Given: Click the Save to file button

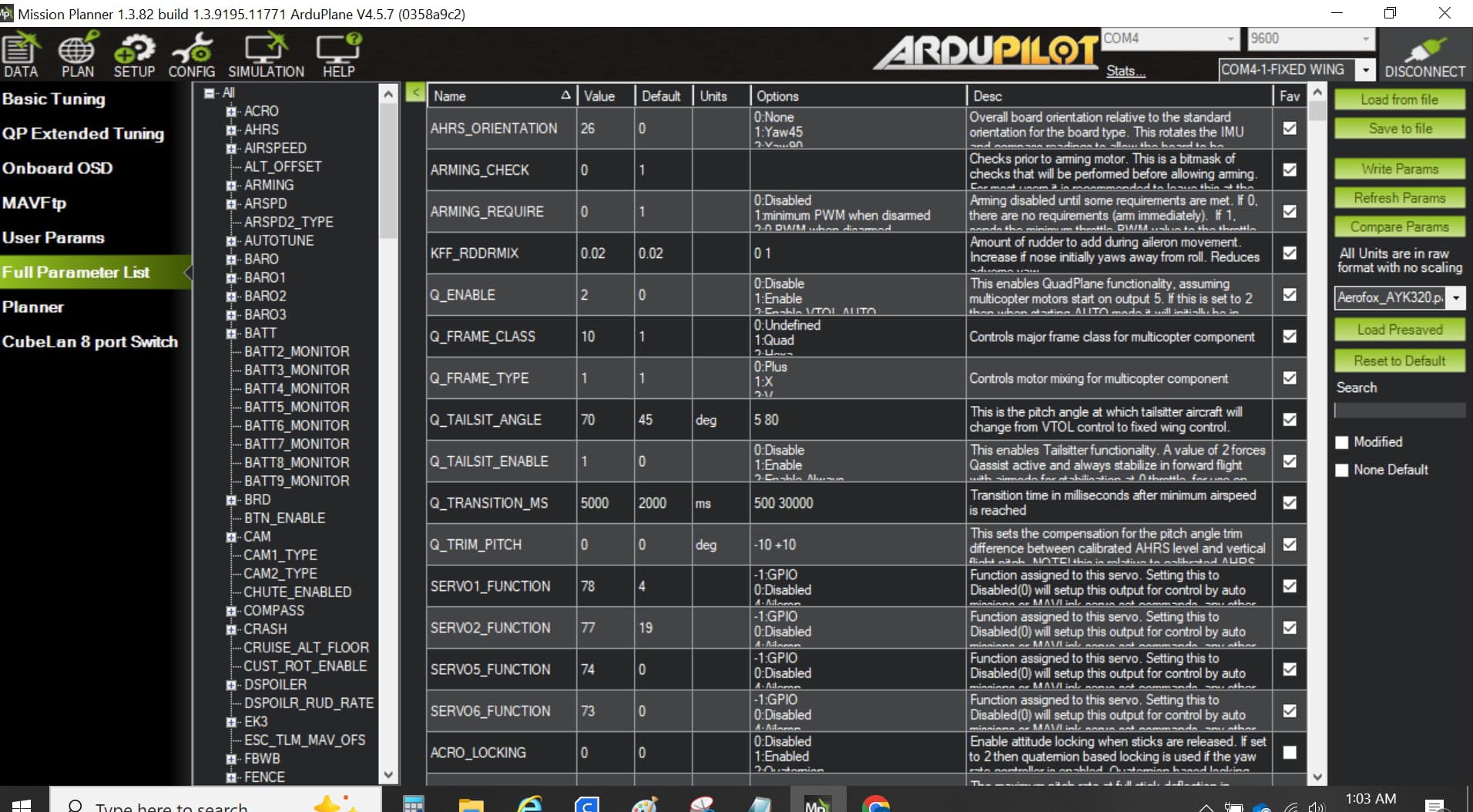Looking at the screenshot, I should (1399, 129).
